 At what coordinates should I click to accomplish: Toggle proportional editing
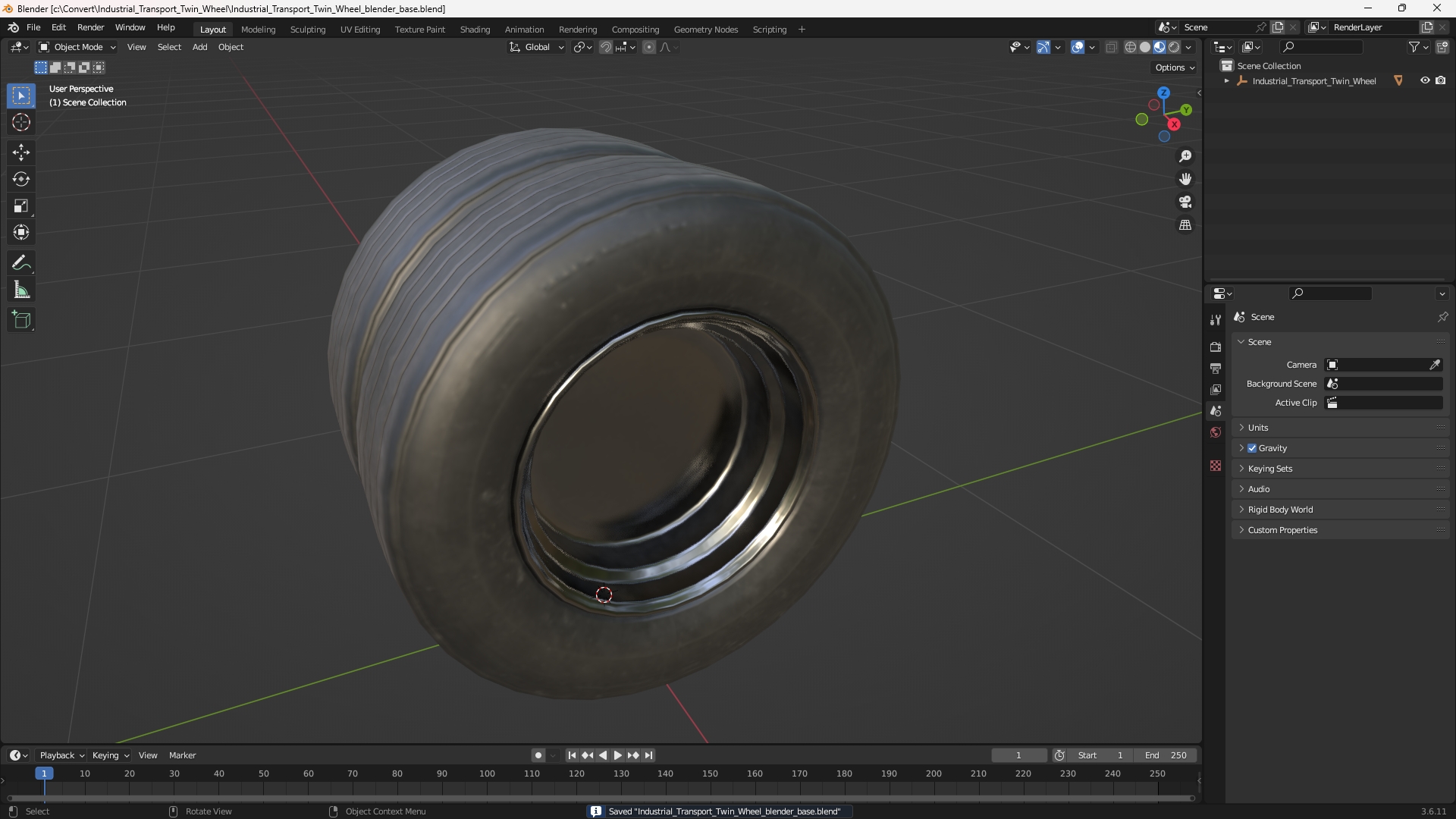(649, 47)
